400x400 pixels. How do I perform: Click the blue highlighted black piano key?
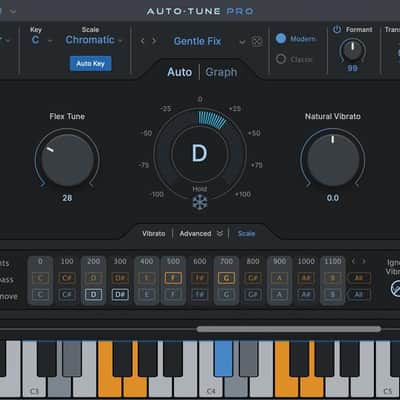point(223,358)
